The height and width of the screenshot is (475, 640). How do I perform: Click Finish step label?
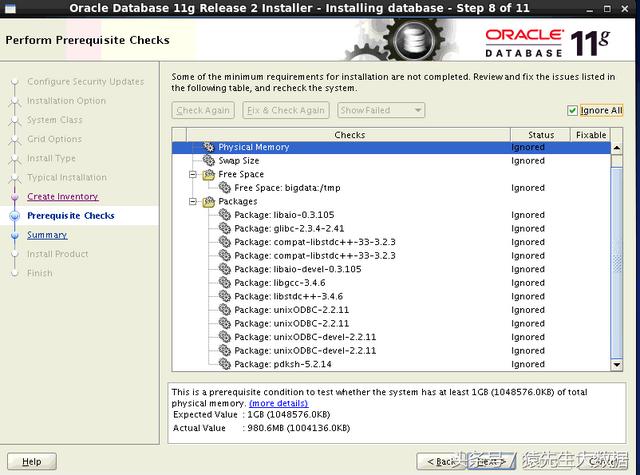(x=40, y=273)
